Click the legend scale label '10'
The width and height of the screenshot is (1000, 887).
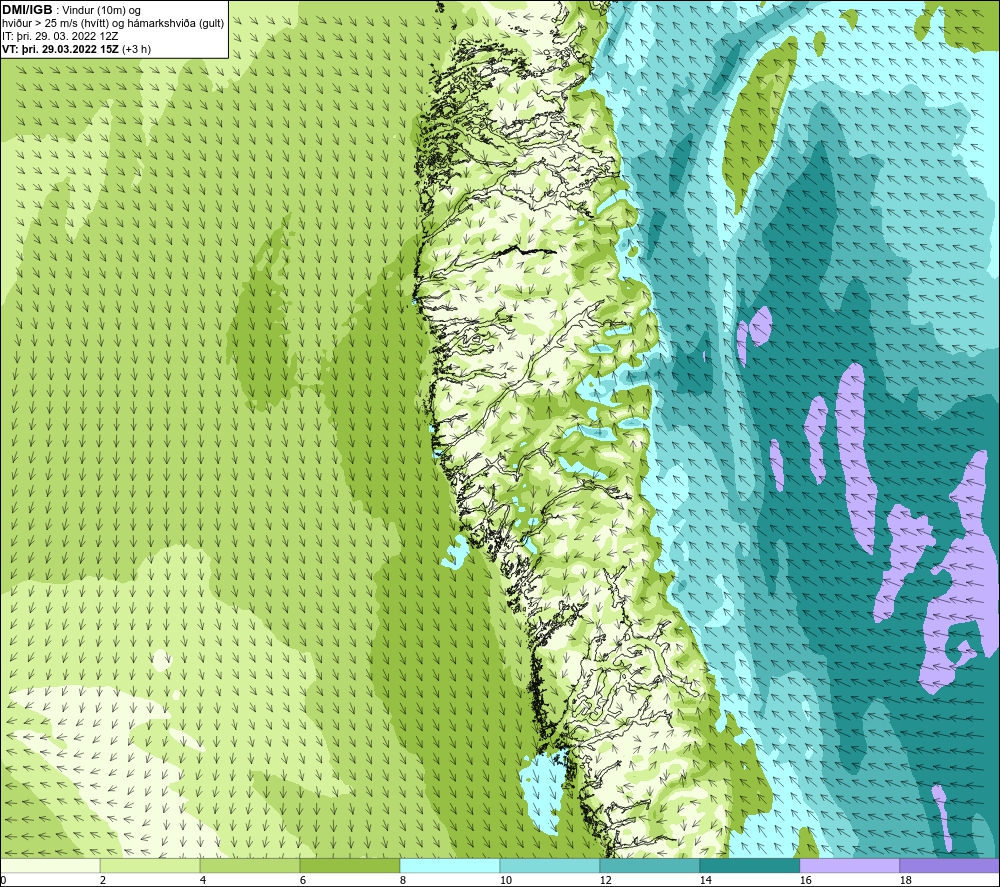pyautogui.click(x=505, y=880)
